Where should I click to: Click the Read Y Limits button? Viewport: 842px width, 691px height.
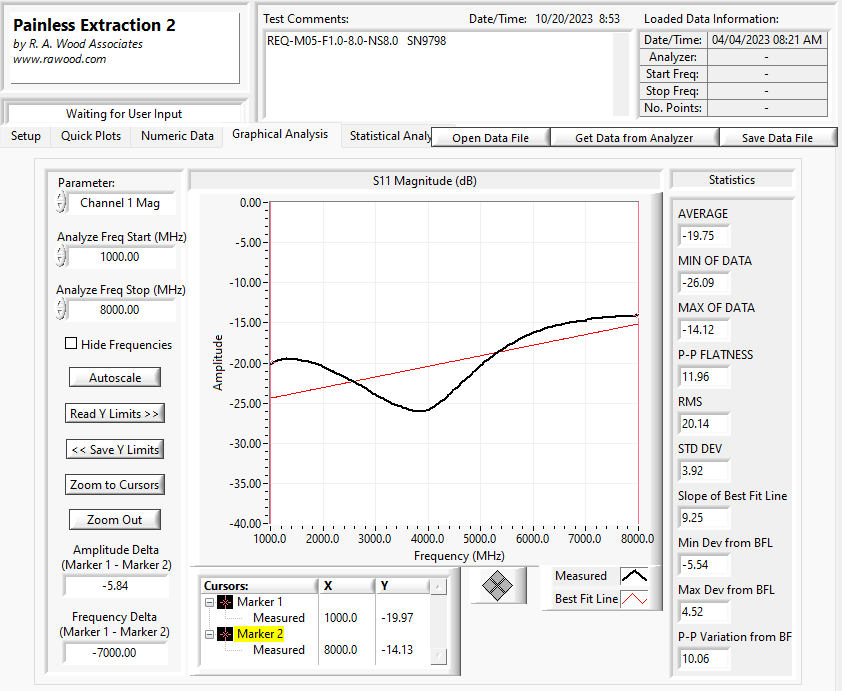coord(114,413)
